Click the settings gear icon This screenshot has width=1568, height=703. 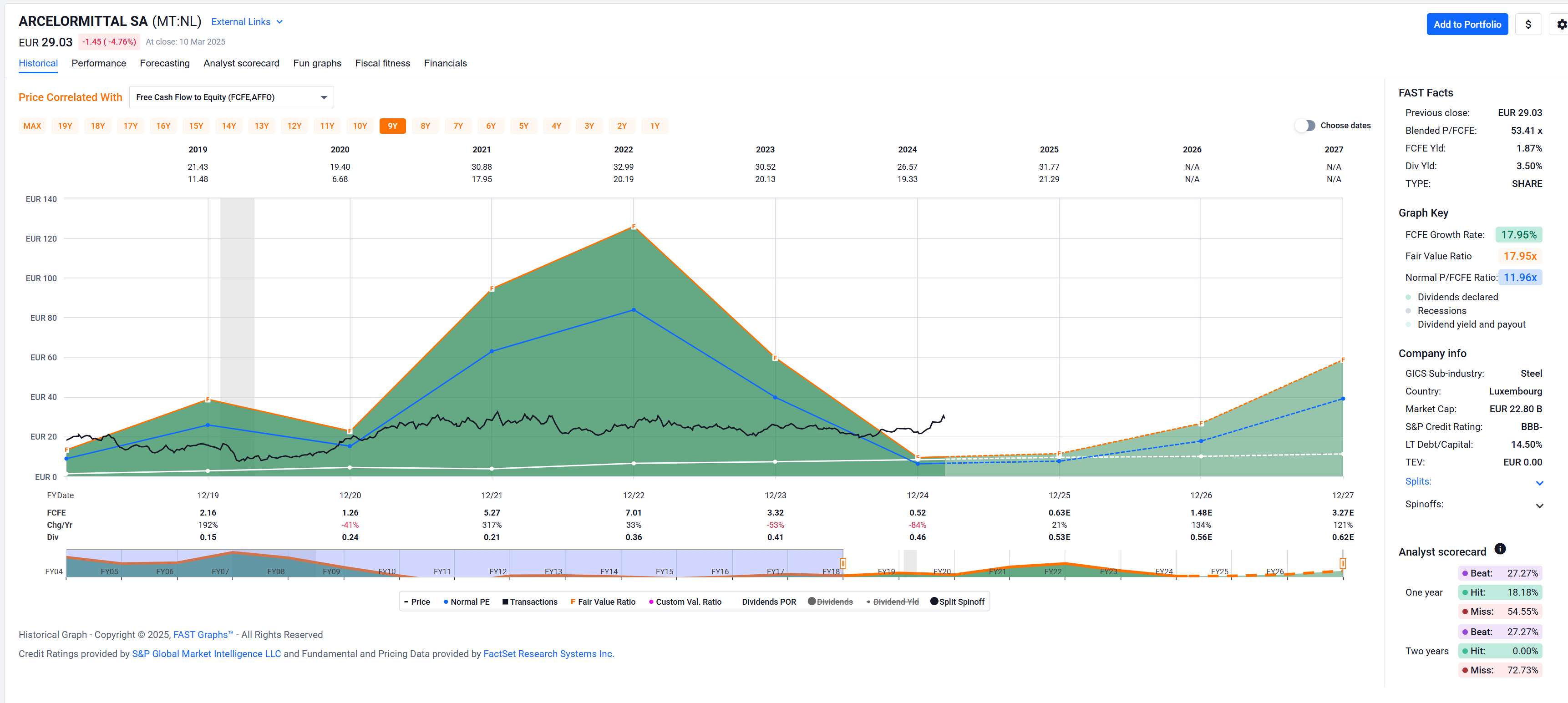(1561, 25)
